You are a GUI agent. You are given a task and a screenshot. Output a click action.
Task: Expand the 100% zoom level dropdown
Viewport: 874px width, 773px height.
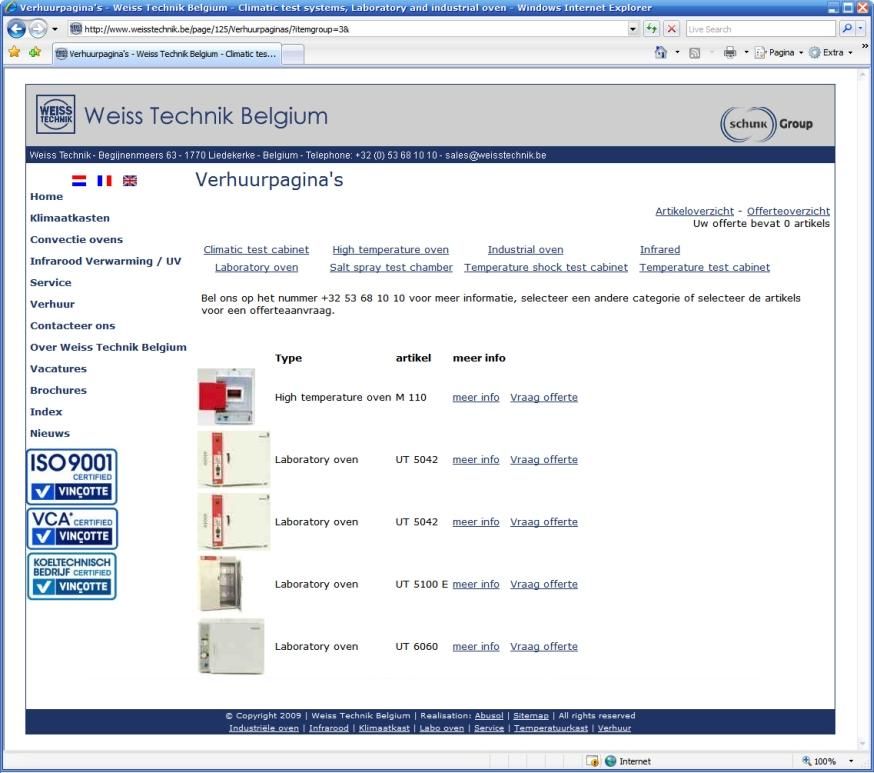tap(851, 761)
